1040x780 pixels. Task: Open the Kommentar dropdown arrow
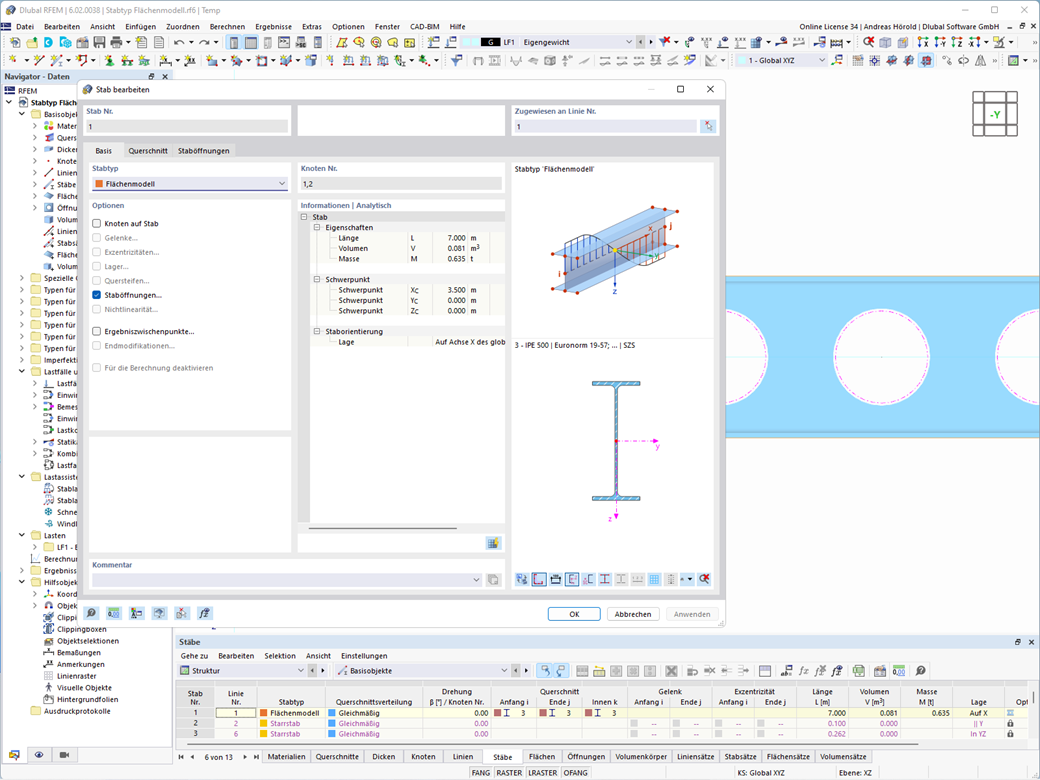point(476,580)
